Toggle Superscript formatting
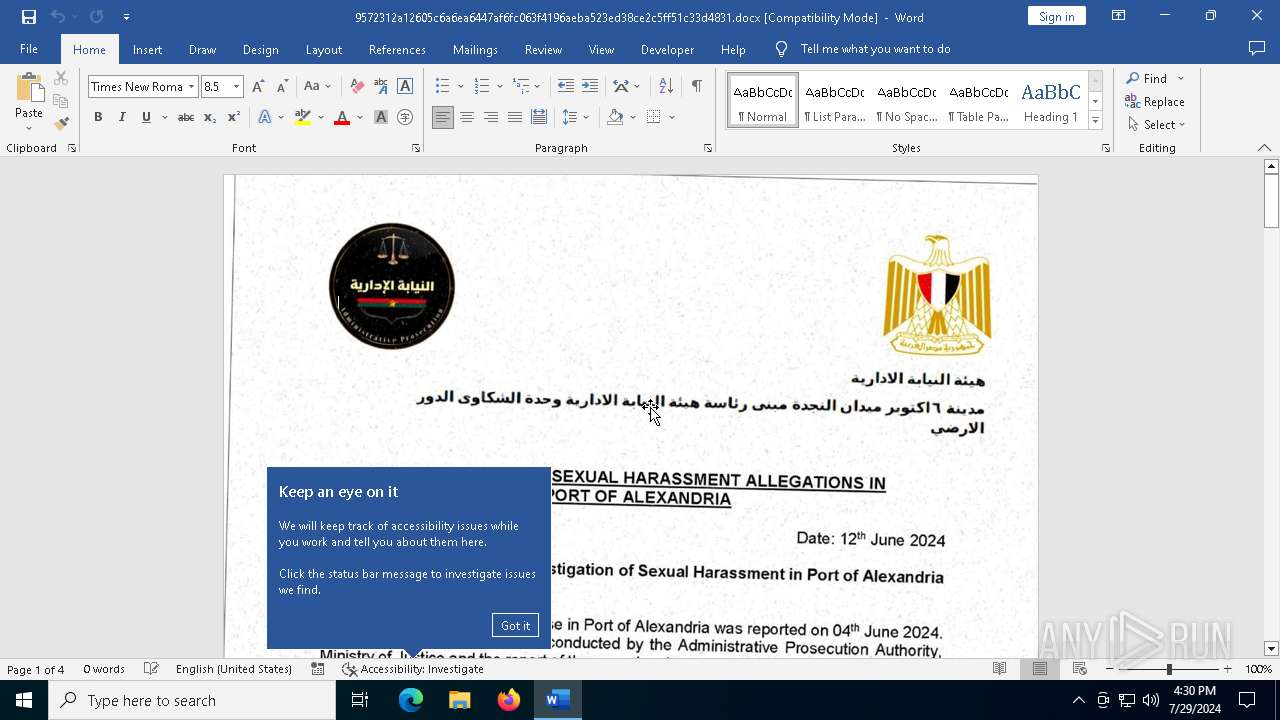This screenshot has width=1280, height=720. click(233, 117)
